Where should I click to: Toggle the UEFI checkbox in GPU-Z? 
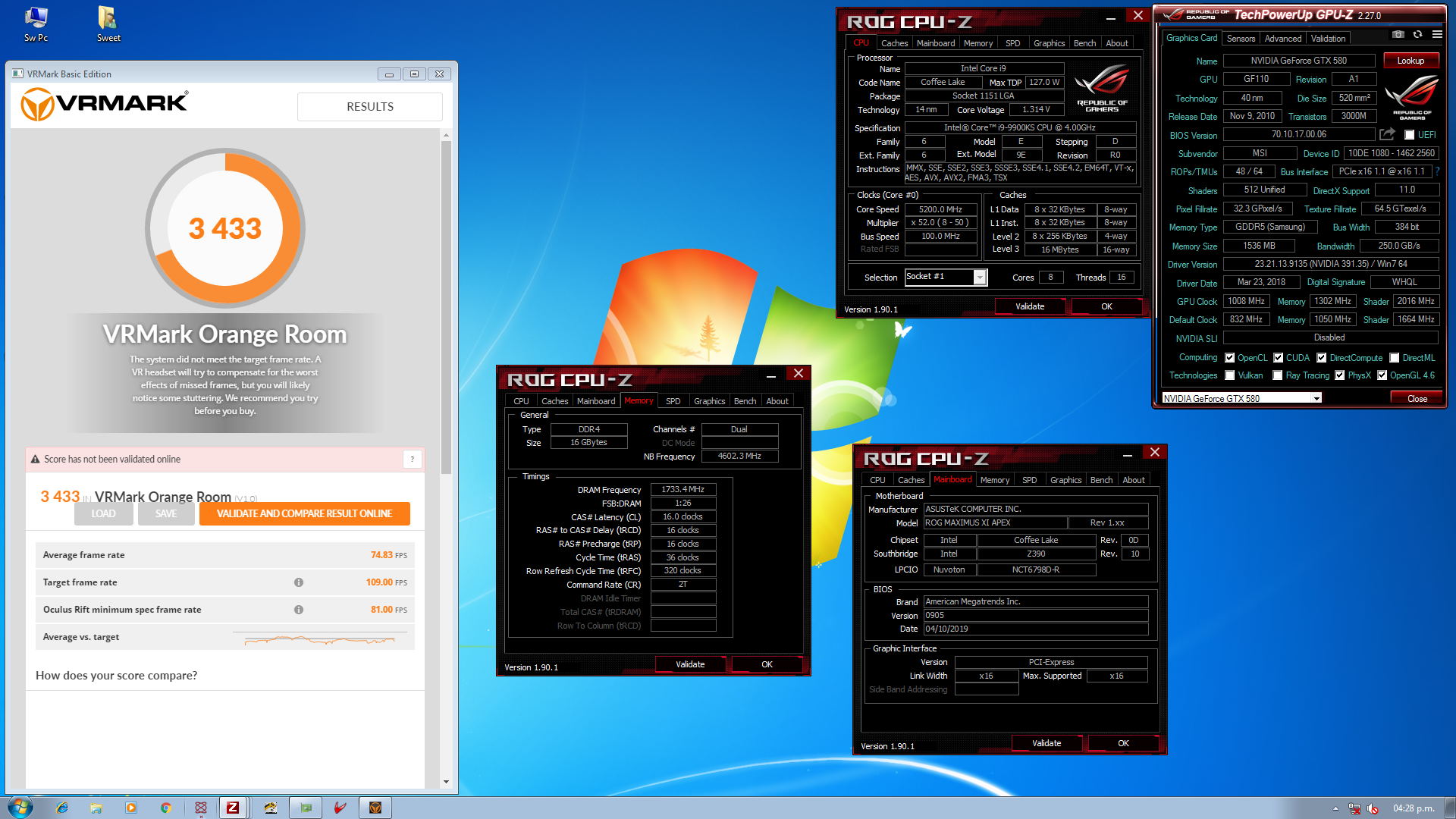1409,135
